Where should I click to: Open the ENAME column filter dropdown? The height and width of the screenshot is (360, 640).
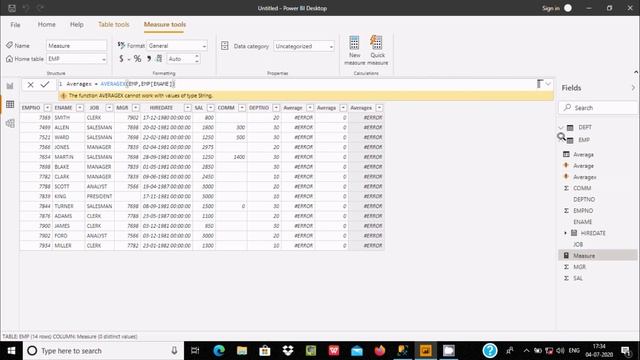click(80, 108)
